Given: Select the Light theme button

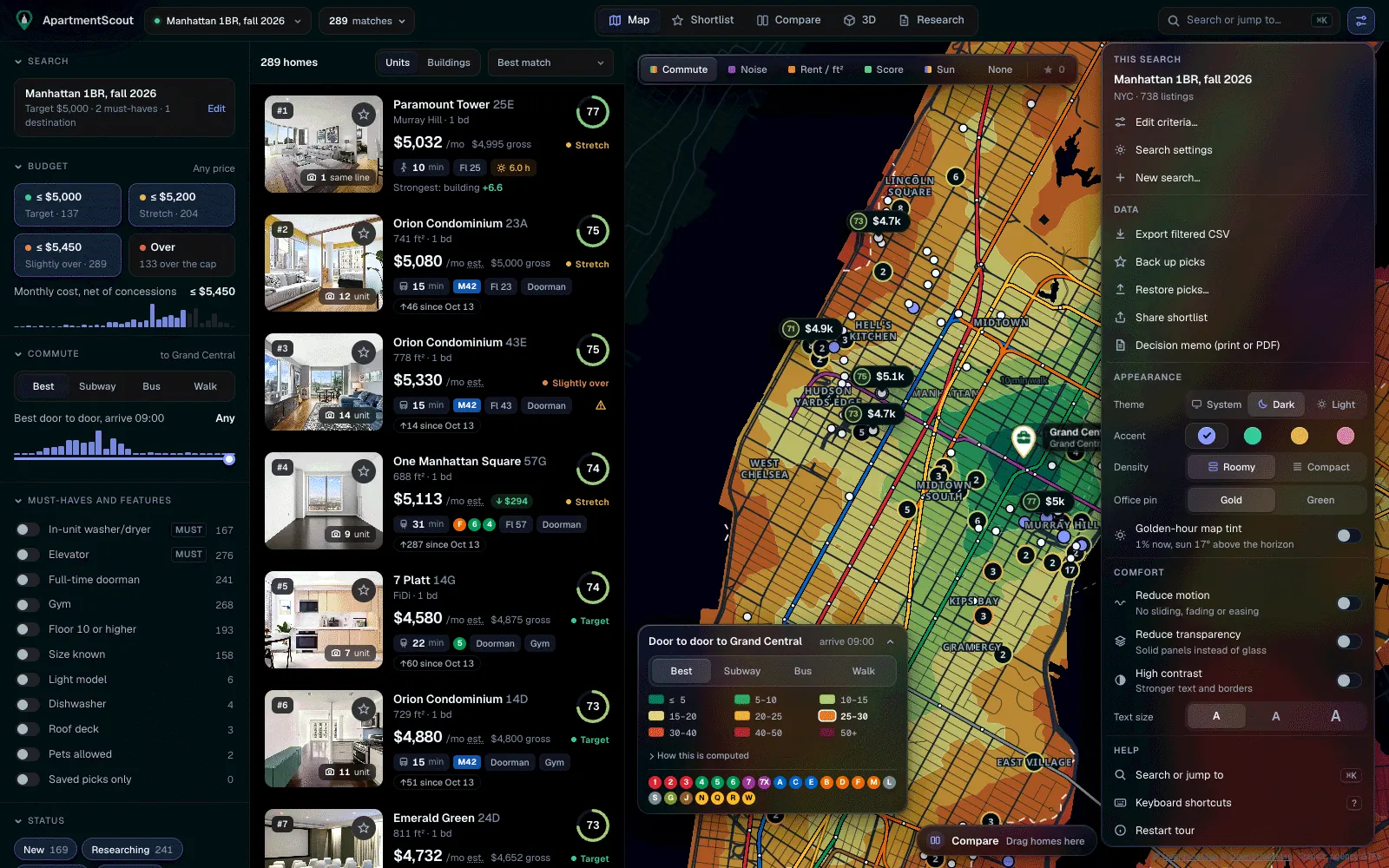Looking at the screenshot, I should tap(1335, 404).
